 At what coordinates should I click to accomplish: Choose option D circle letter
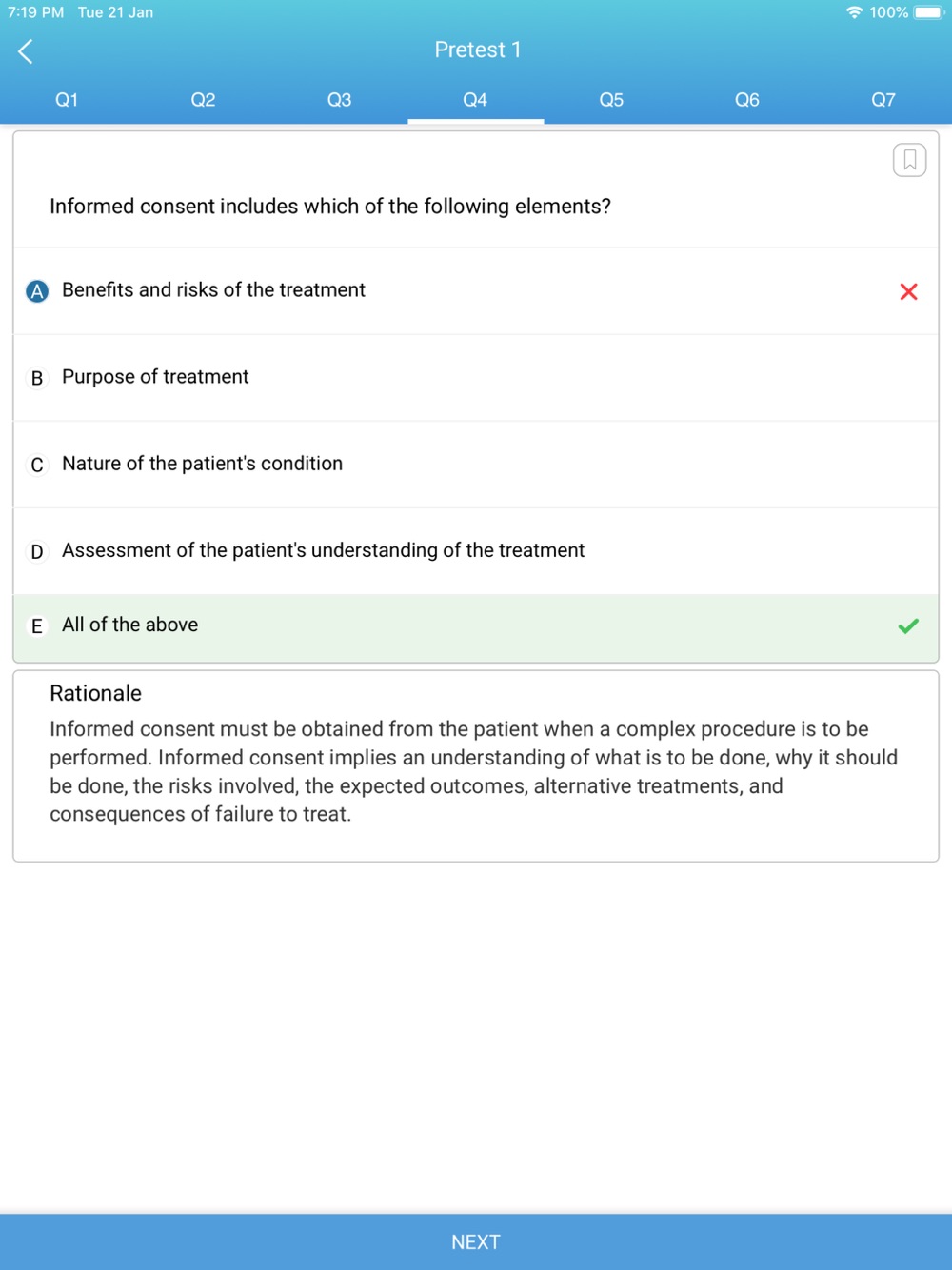[37, 551]
